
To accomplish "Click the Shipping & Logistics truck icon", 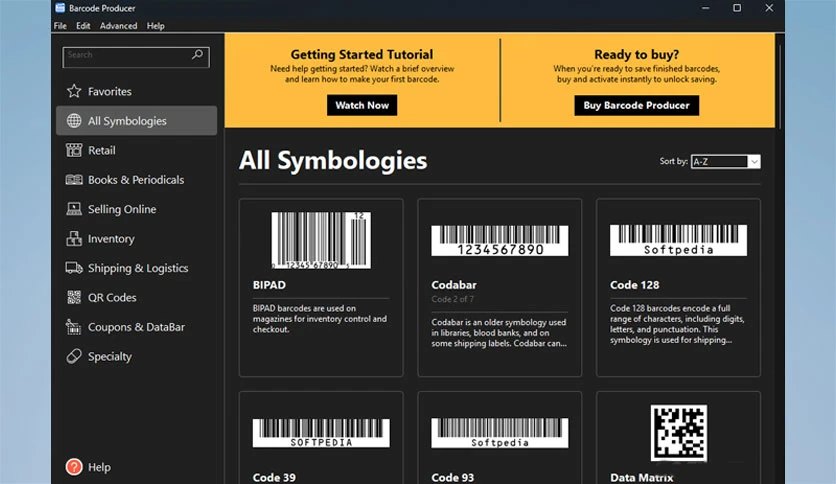I will coord(74,268).
